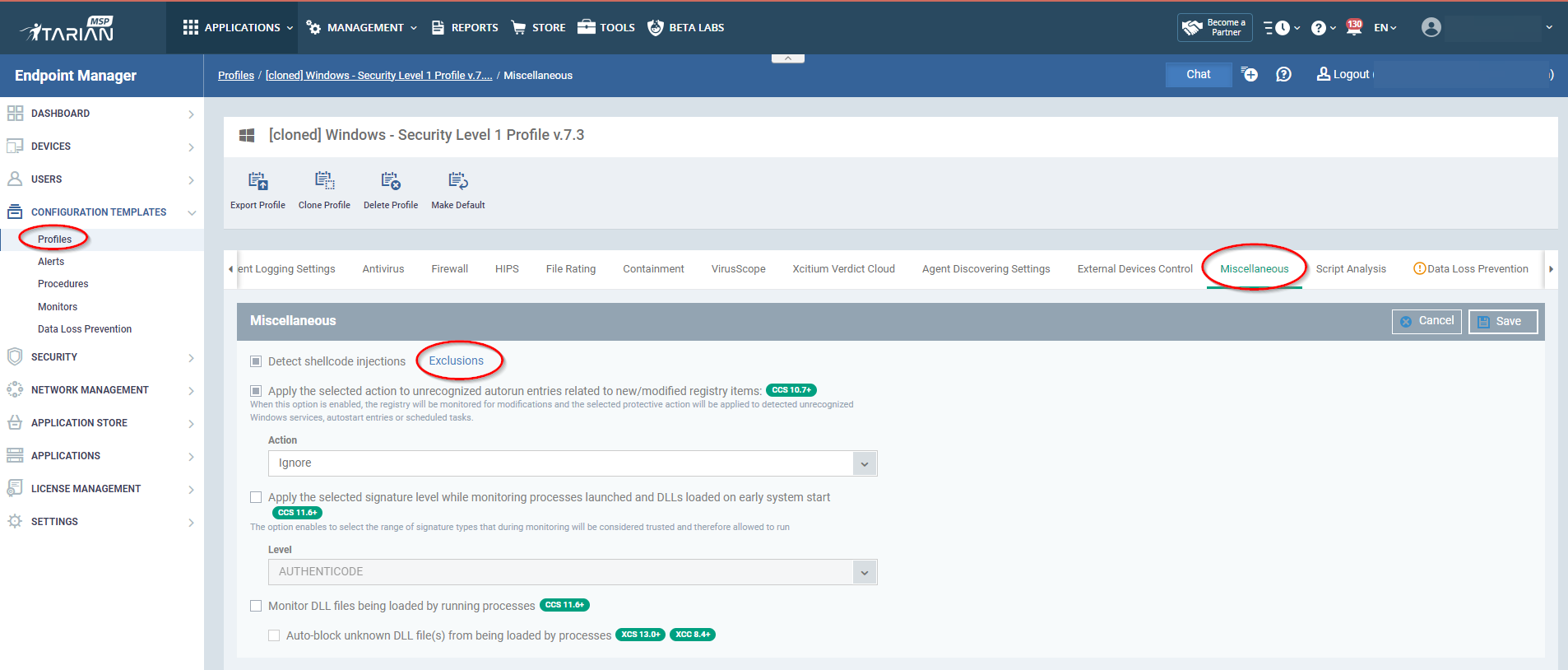The height and width of the screenshot is (670, 1568).
Task: Cancel the Miscellaneous edits
Action: [x=1427, y=321]
